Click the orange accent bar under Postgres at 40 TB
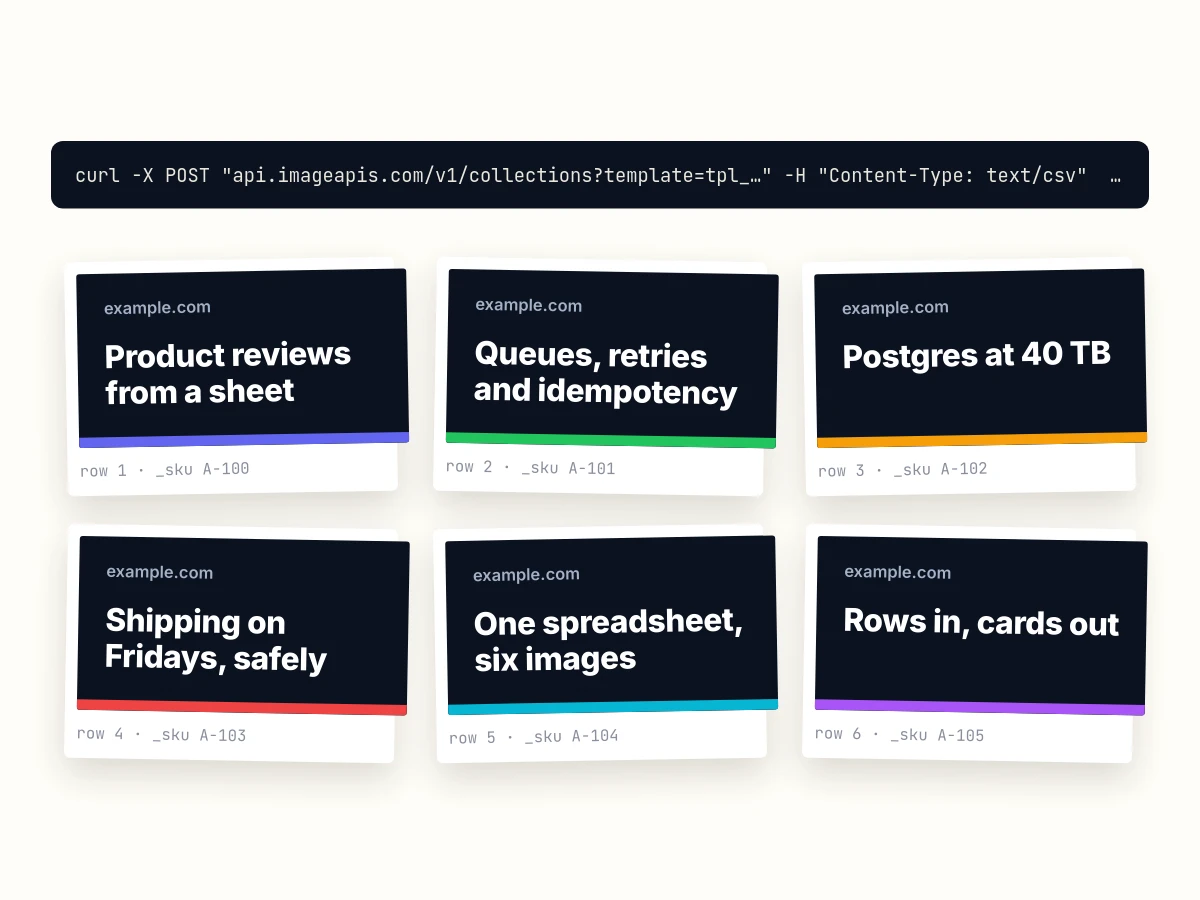Image resolution: width=1200 pixels, height=900 pixels. pos(982,439)
